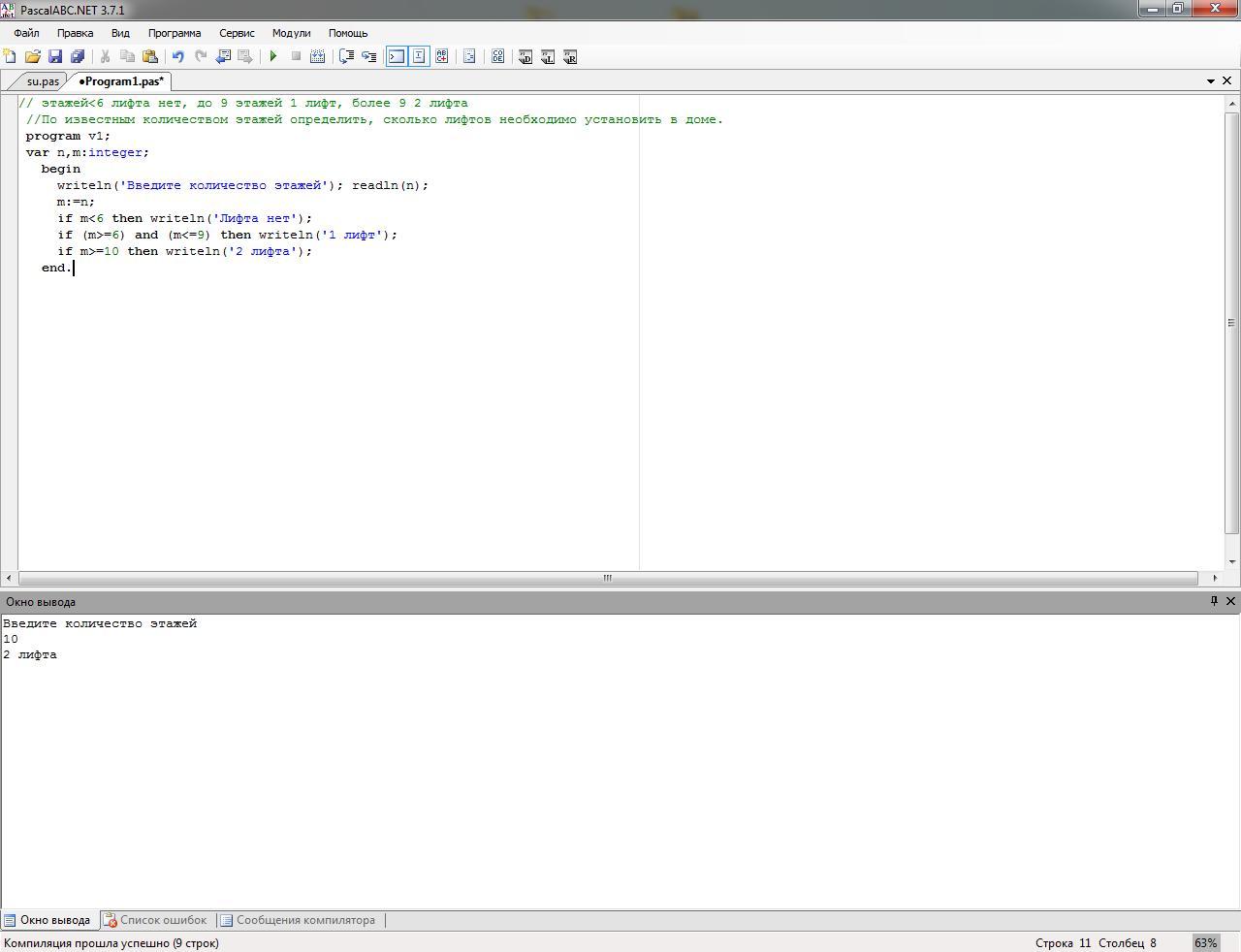Viewport: 1241px width, 952px height.
Task: Save the current file with the floppy icon
Action: (55, 56)
